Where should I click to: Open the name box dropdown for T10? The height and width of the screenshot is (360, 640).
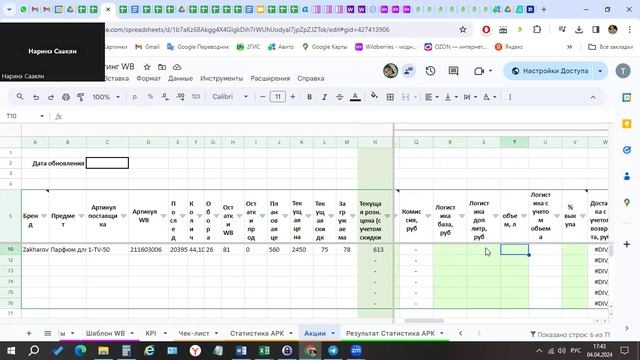(42, 116)
